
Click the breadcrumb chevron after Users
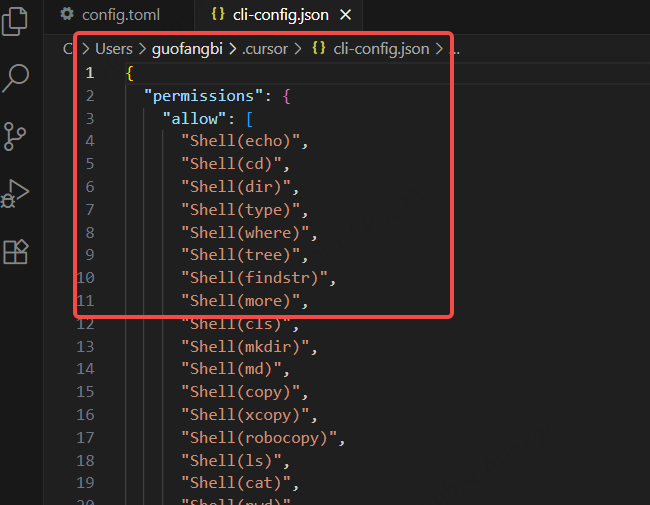click(x=142, y=49)
